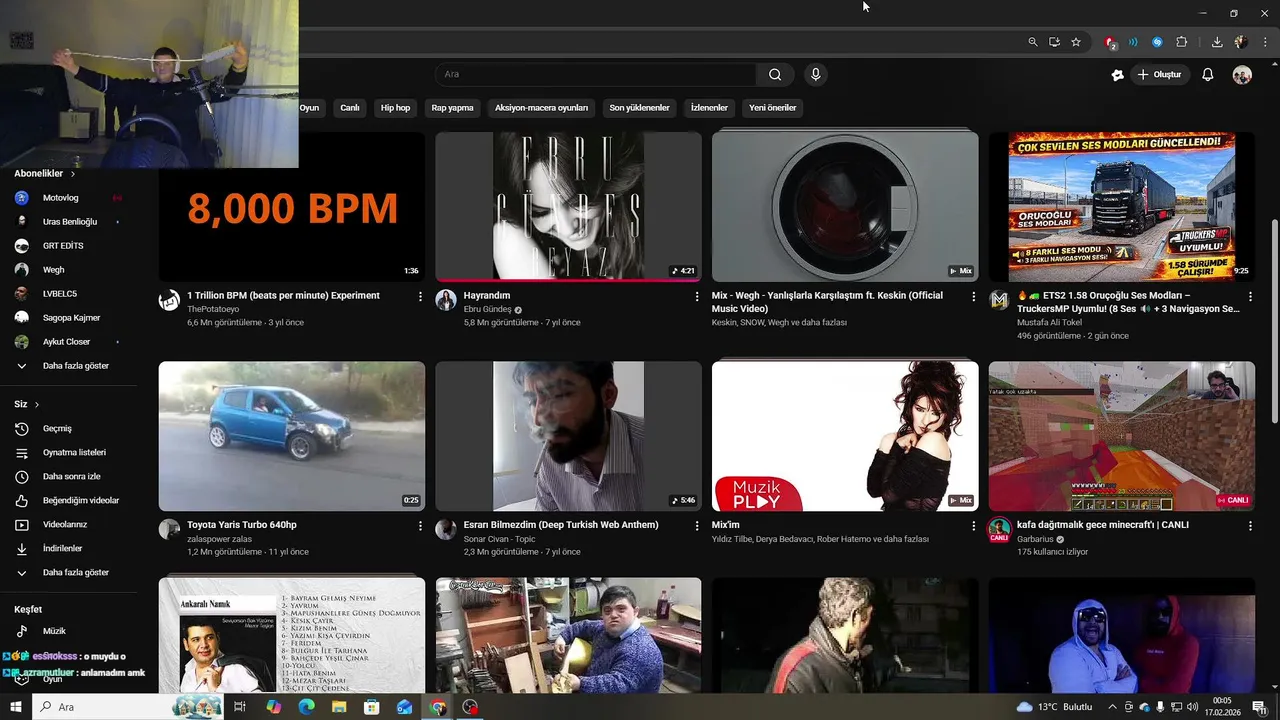Open Uras Benlioğlu subscription channel

pyautogui.click(x=70, y=222)
